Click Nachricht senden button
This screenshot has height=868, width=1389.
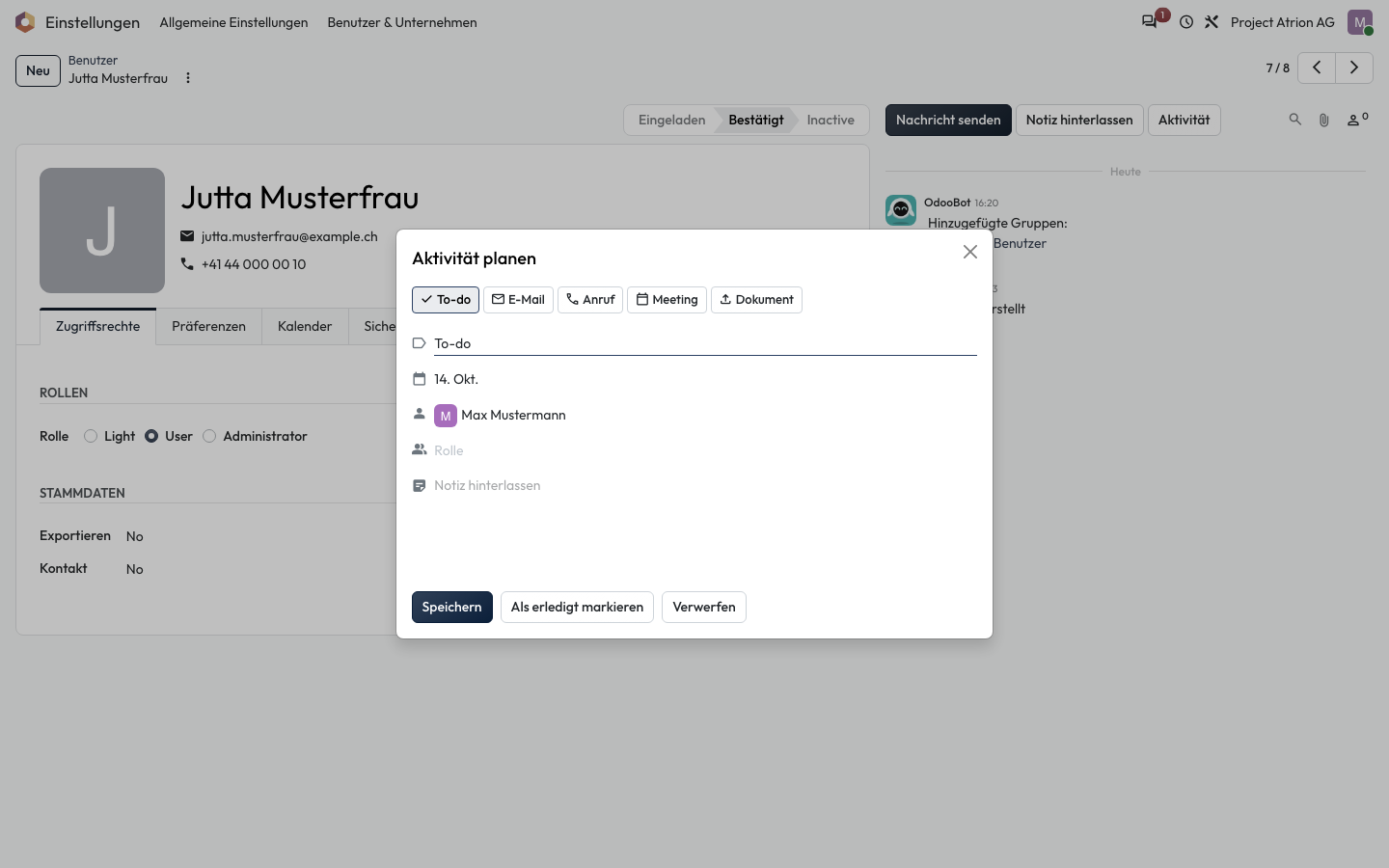click(x=948, y=120)
